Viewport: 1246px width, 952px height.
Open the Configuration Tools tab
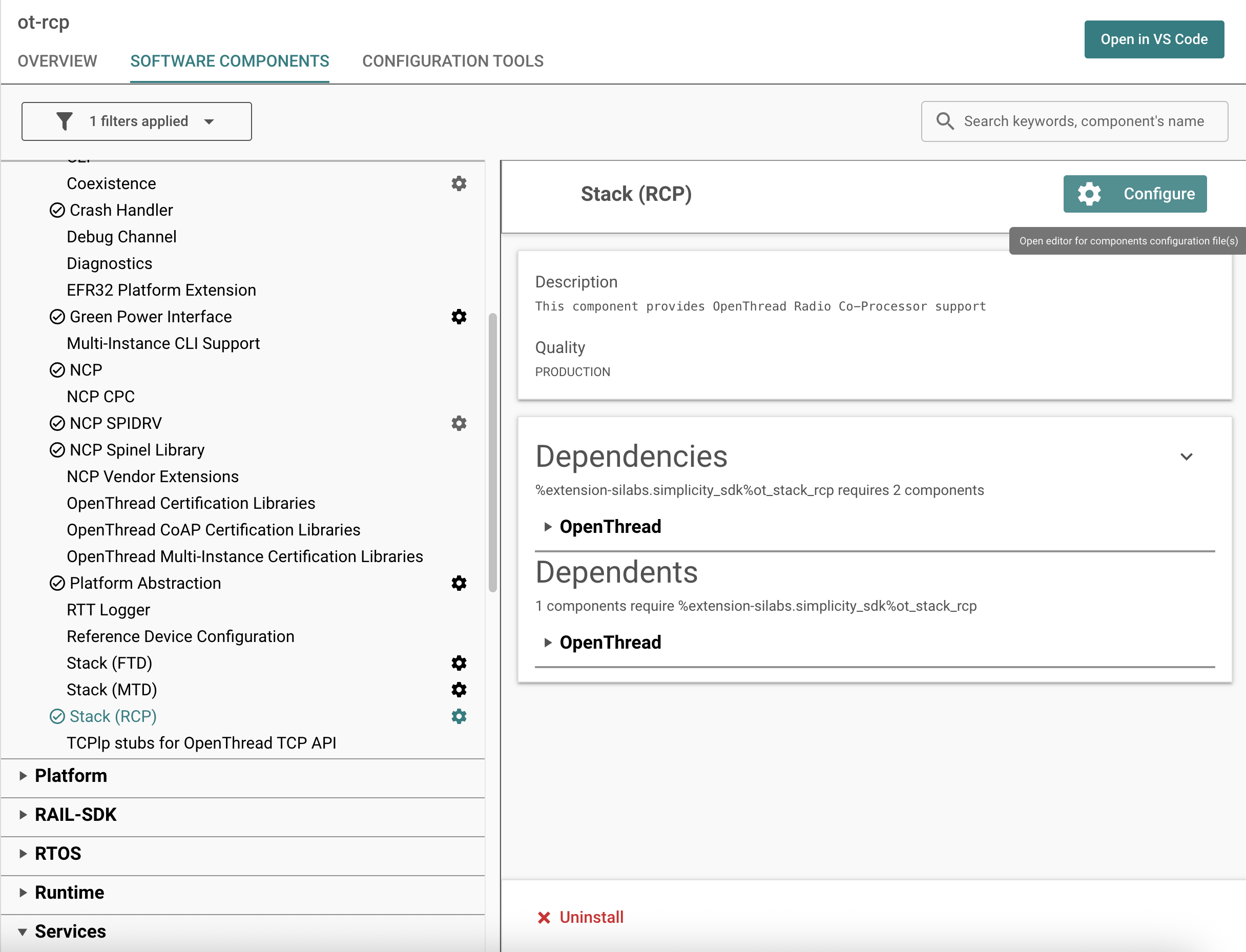(453, 61)
